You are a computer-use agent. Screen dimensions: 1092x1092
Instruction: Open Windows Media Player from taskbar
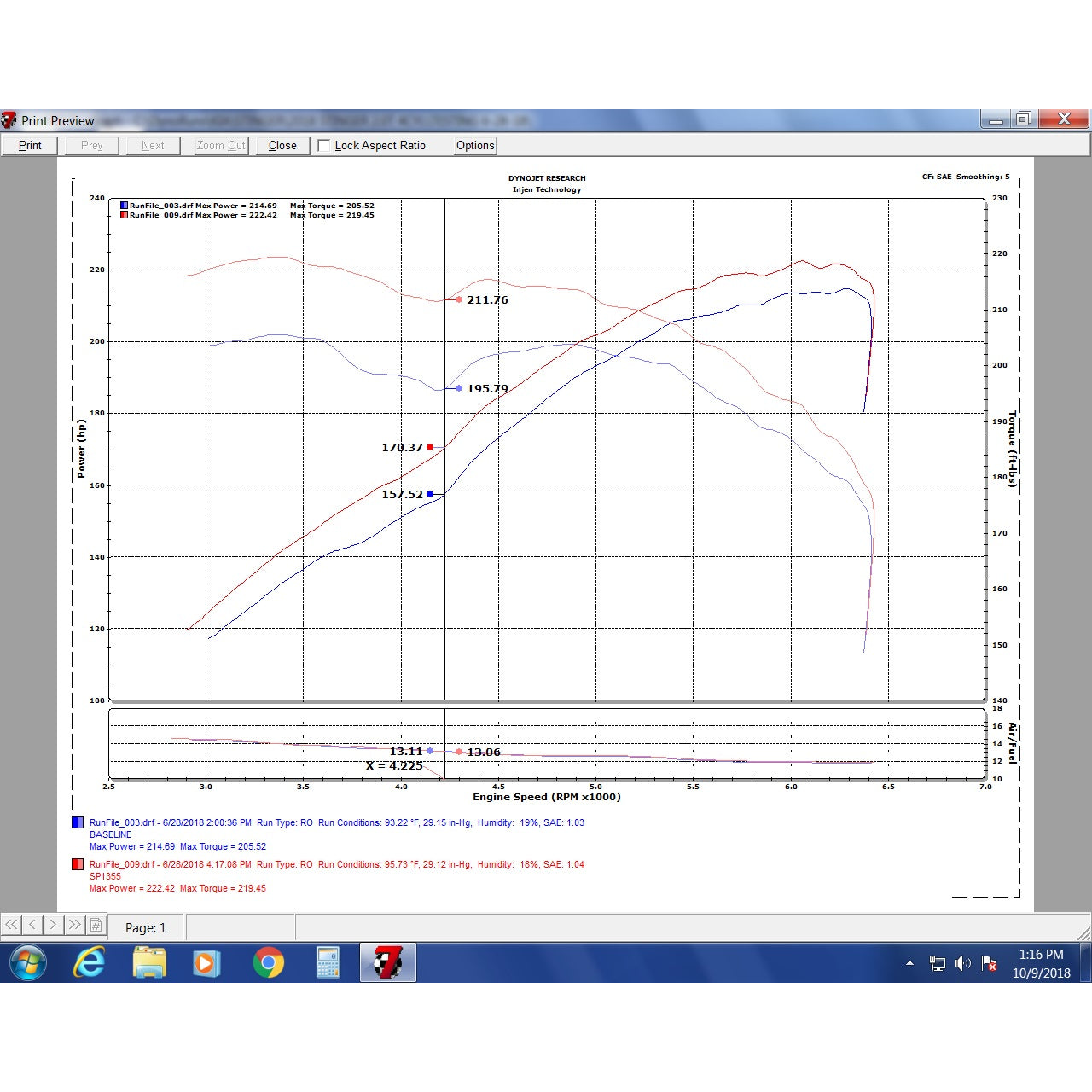tap(206, 963)
